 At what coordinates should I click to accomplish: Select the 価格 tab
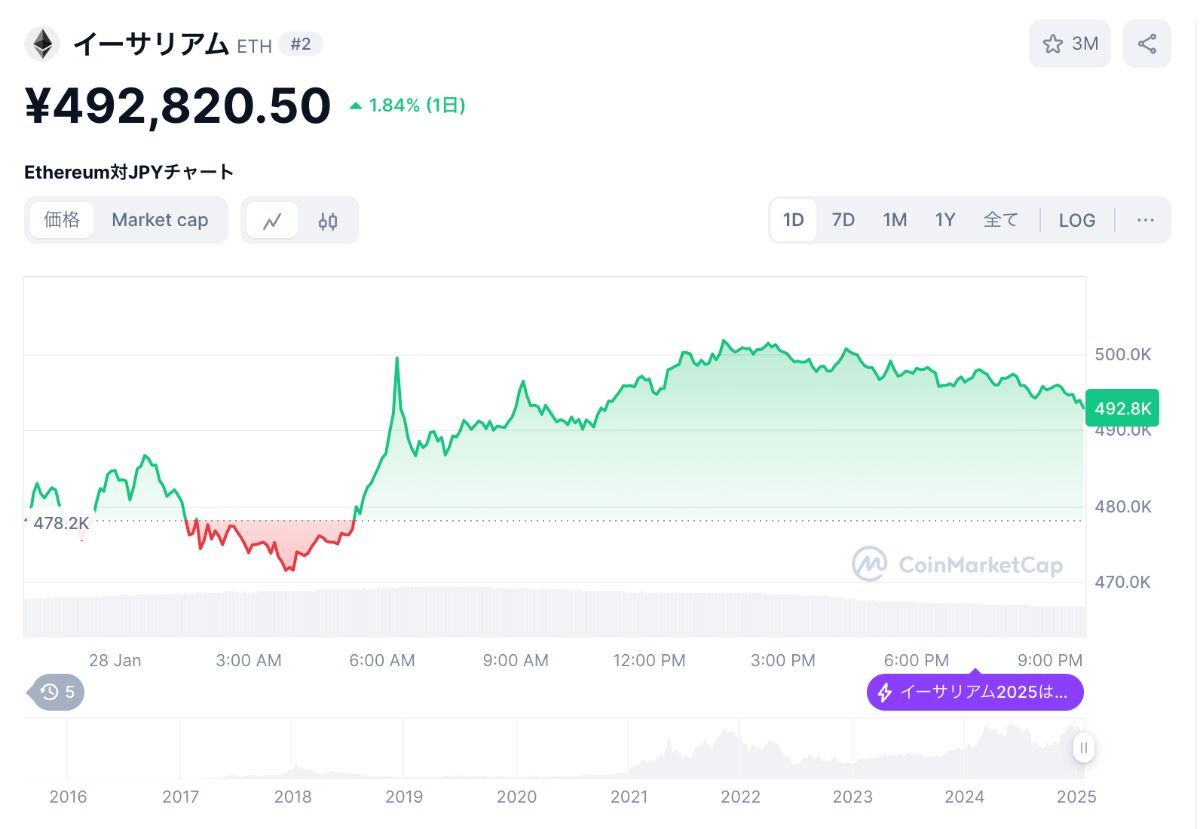pos(62,220)
